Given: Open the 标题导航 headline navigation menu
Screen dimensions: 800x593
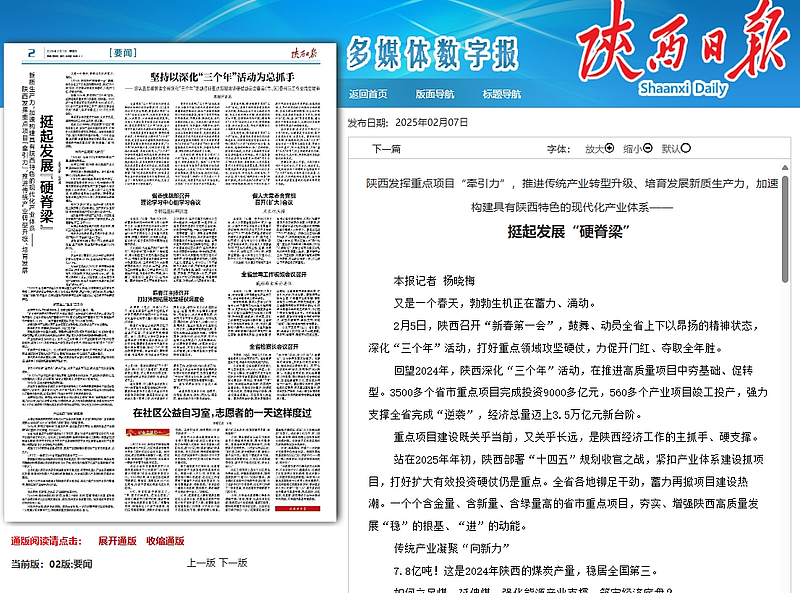Looking at the screenshot, I should tap(501, 95).
